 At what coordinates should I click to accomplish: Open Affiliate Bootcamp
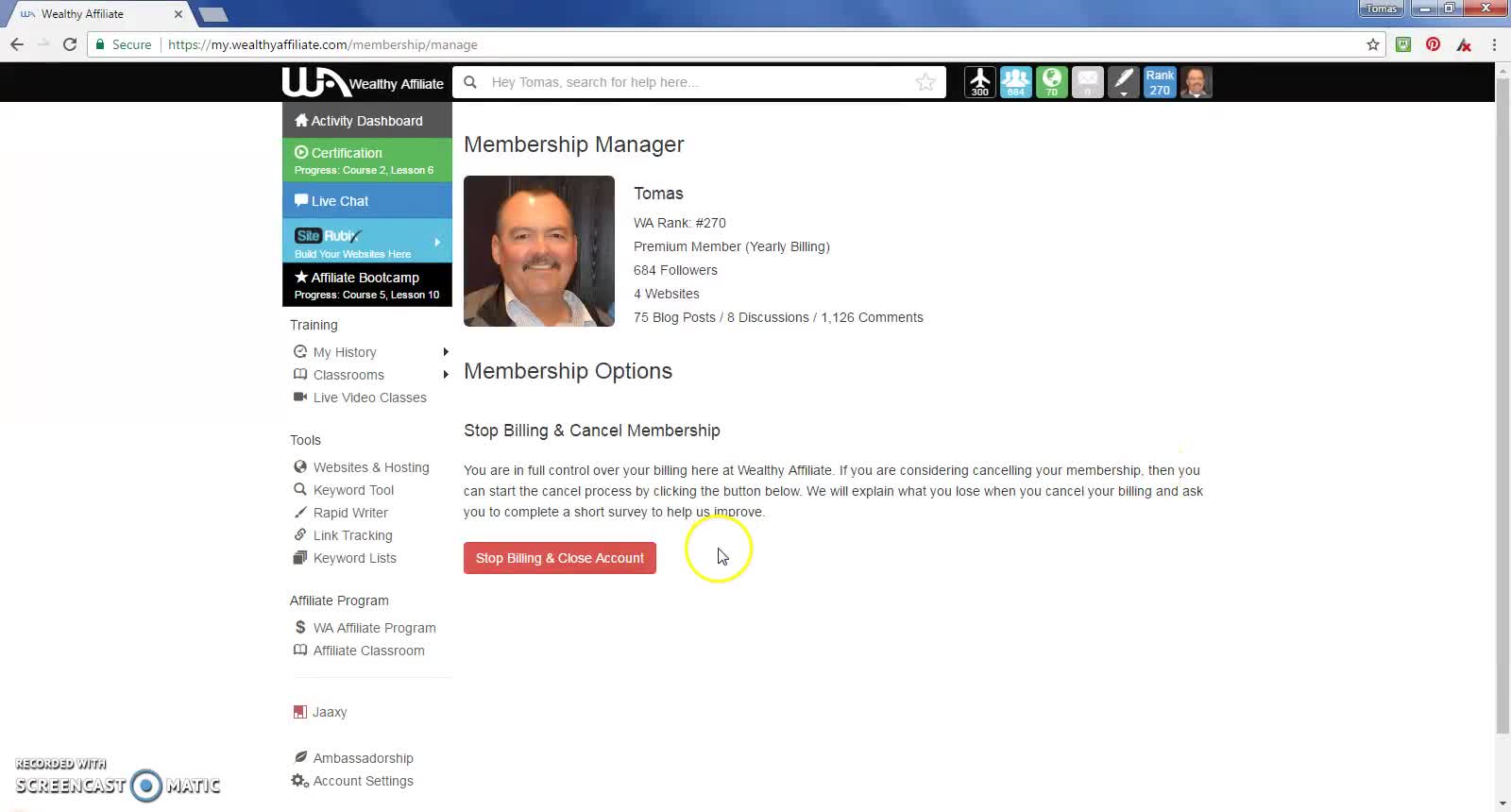click(367, 284)
